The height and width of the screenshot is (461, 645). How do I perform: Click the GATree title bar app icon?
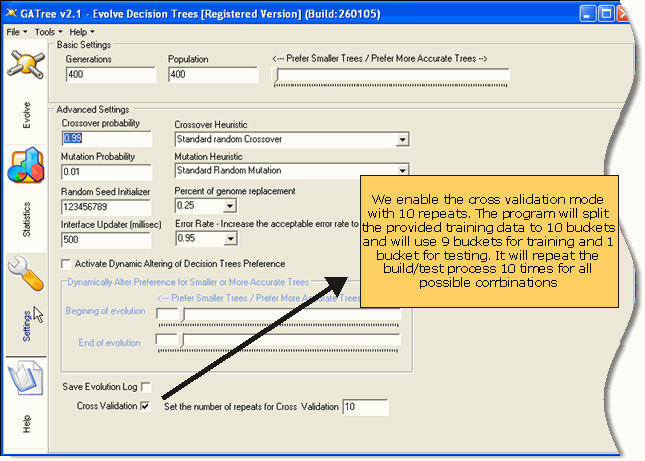click(11, 14)
